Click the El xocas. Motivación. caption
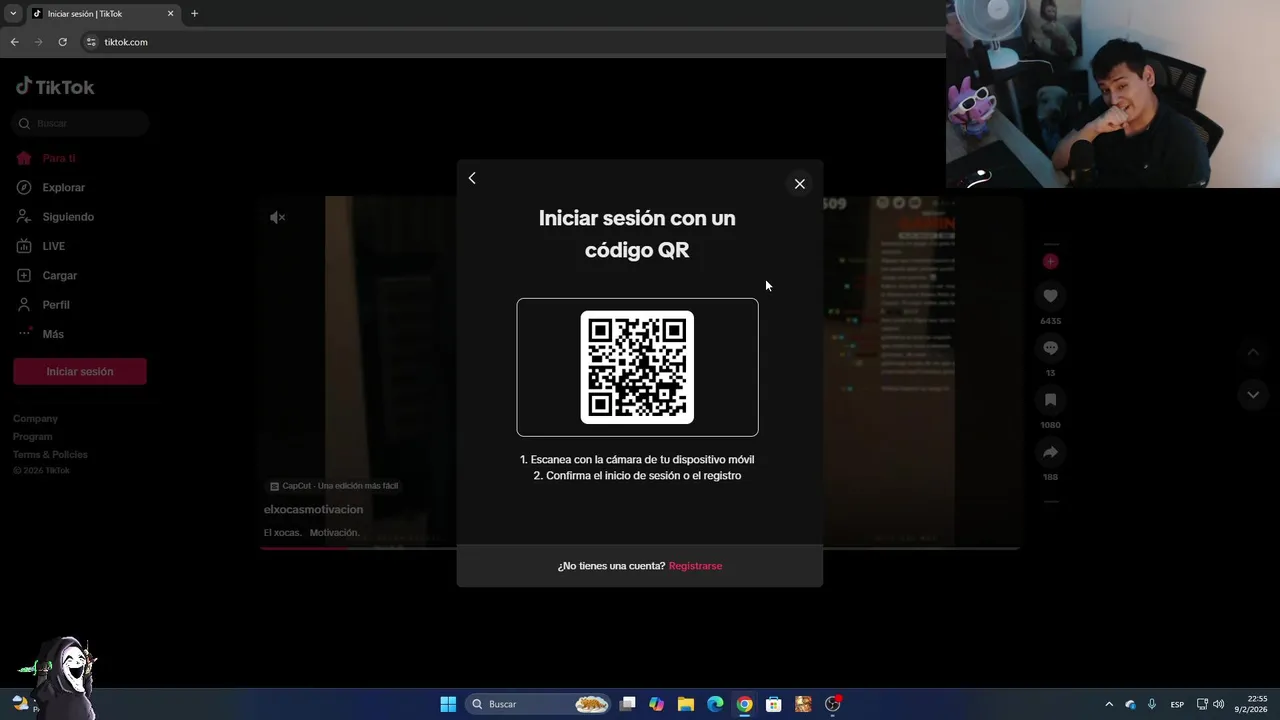Image resolution: width=1280 pixels, height=720 pixels. pyautogui.click(x=311, y=533)
